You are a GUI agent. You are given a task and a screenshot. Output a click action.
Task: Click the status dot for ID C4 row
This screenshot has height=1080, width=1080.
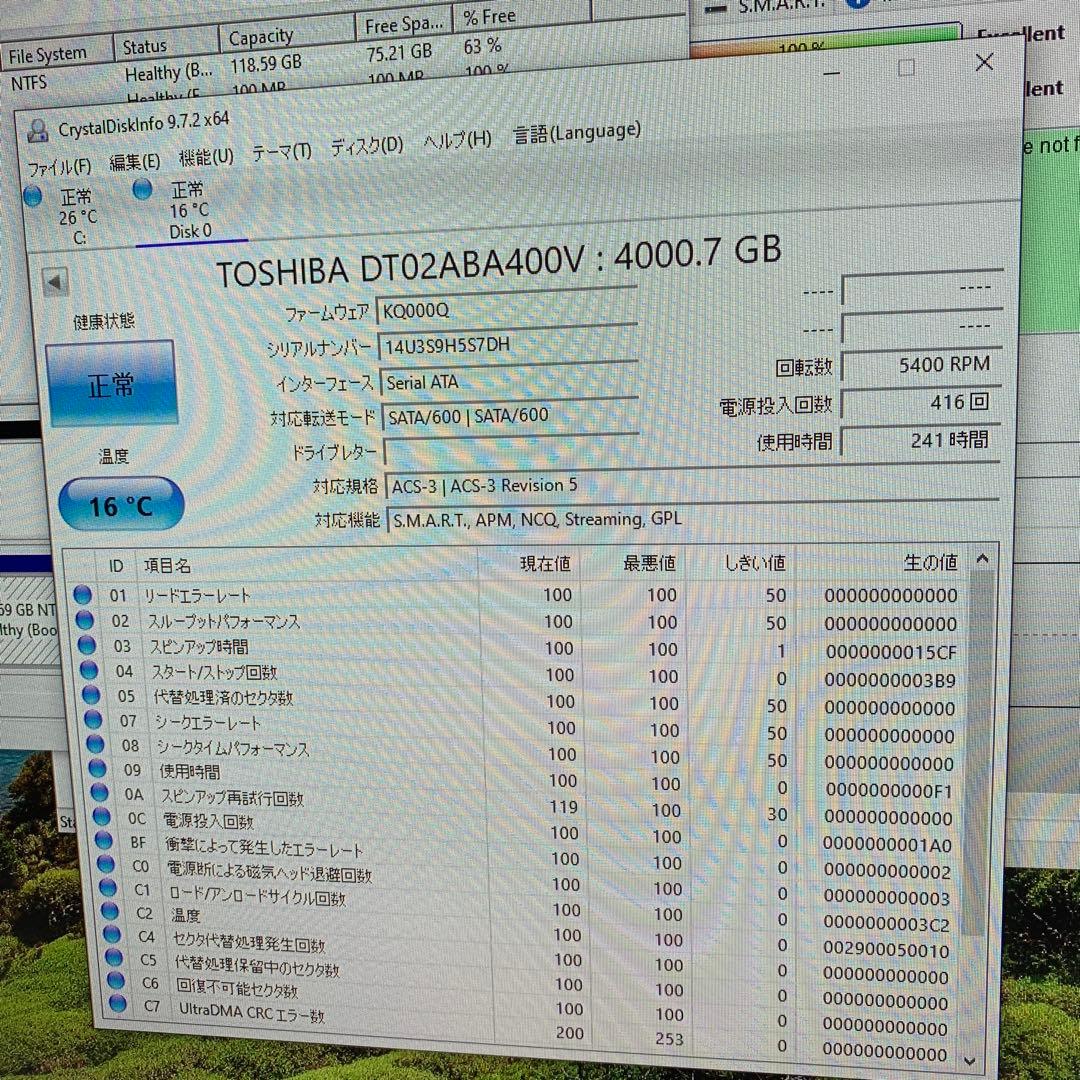[x=112, y=934]
